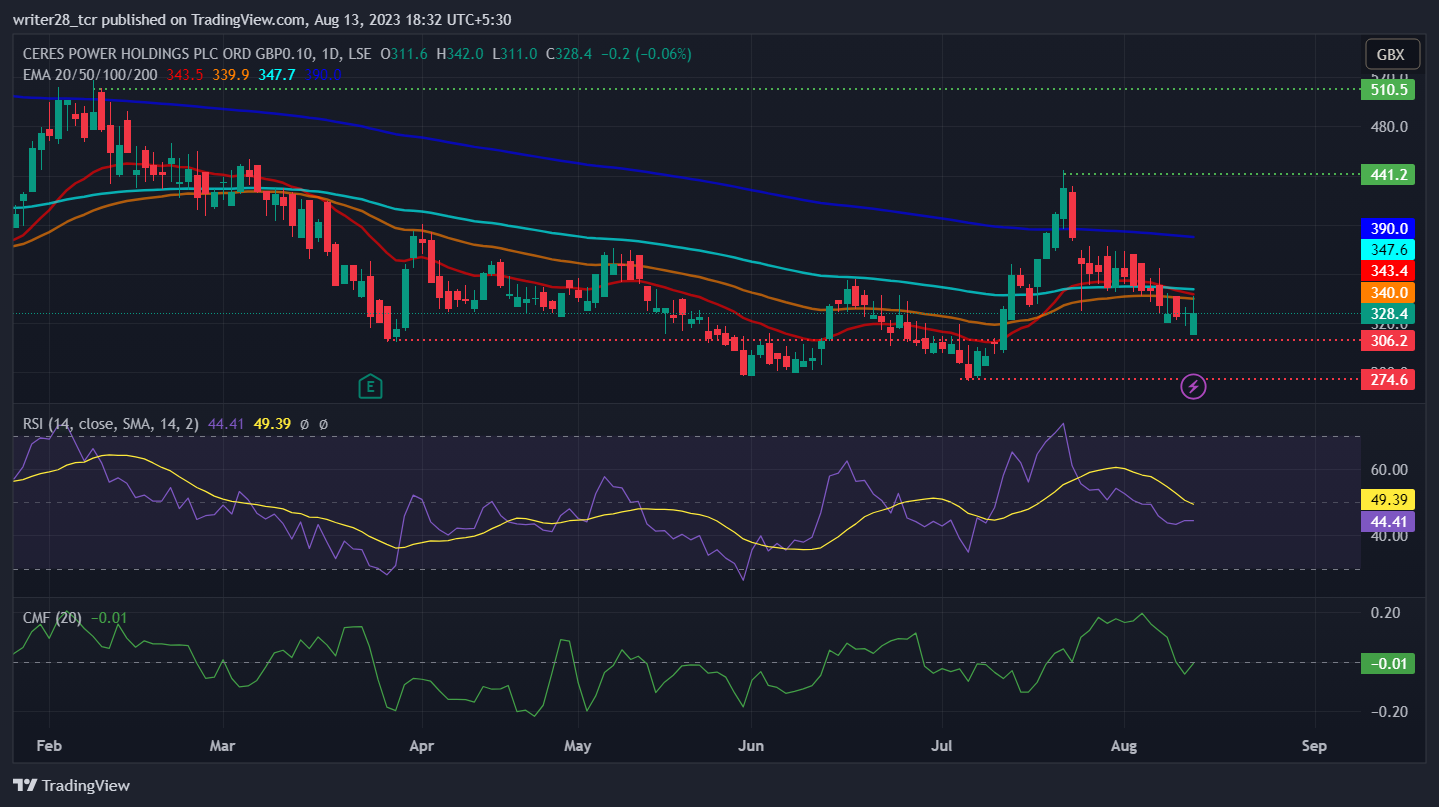Click the red 274.6 support level label

pyautogui.click(x=1387, y=380)
